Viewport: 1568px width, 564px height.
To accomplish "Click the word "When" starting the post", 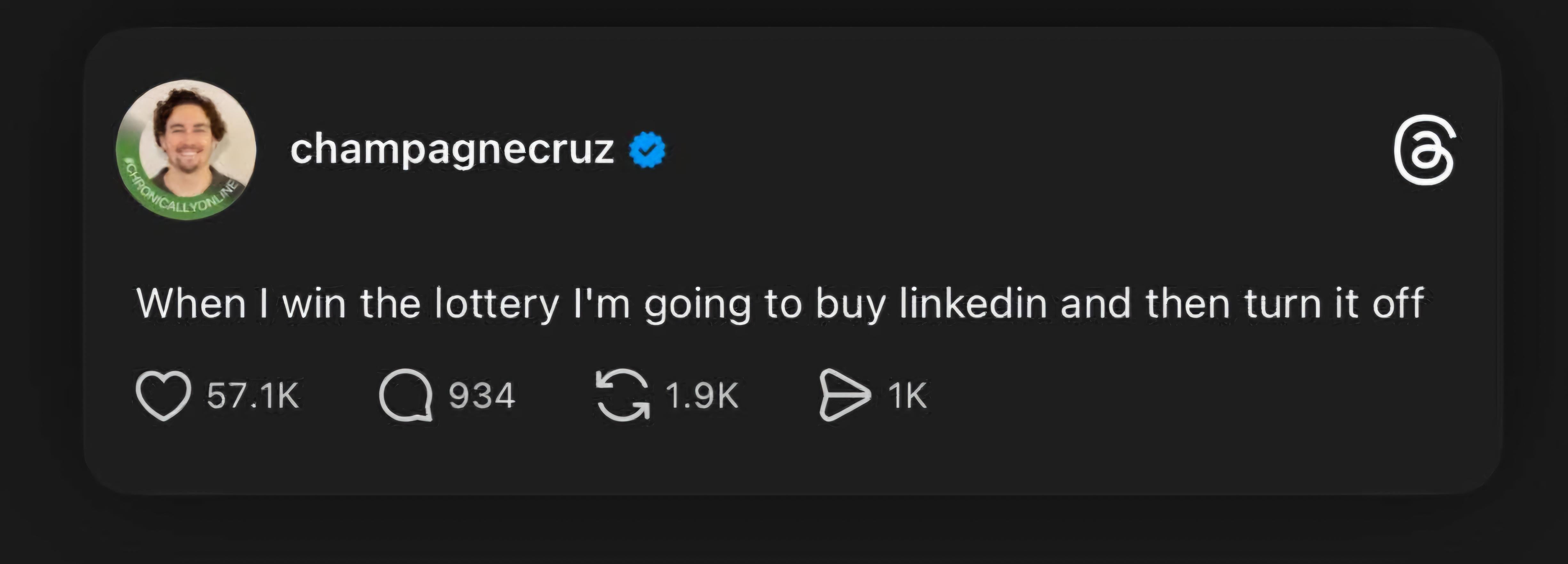I will [191, 303].
